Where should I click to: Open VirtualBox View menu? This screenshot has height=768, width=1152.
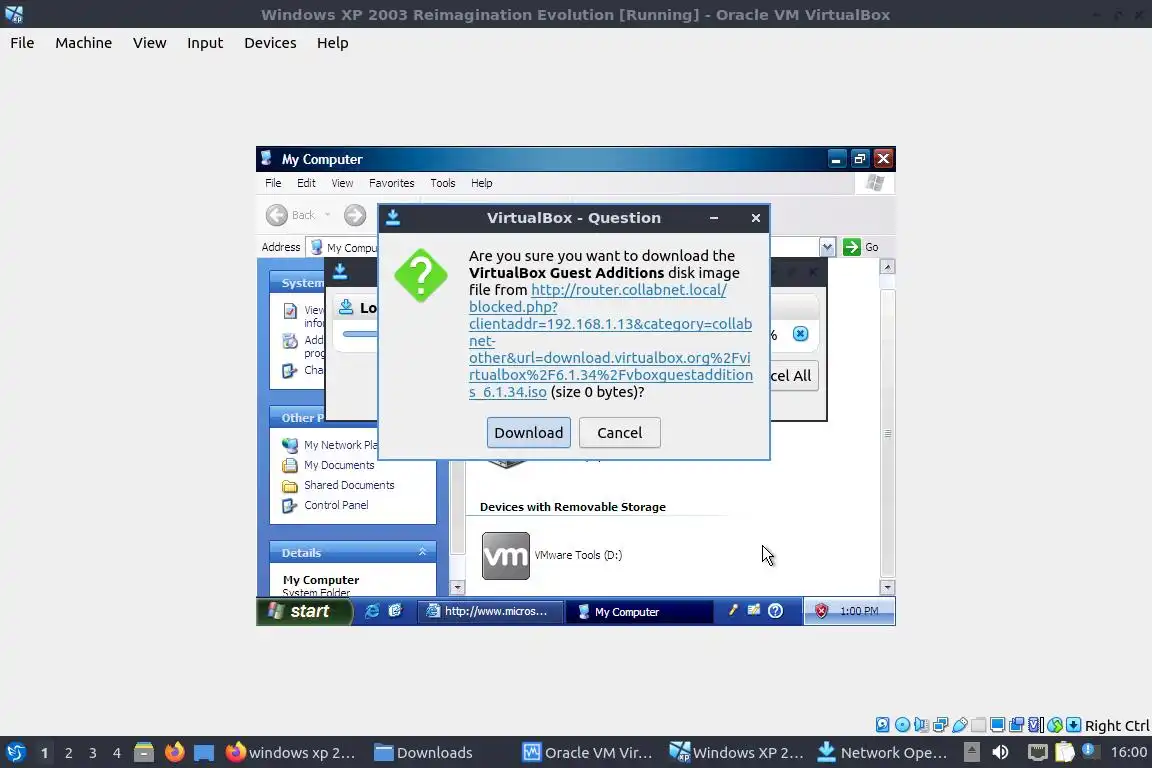(149, 43)
